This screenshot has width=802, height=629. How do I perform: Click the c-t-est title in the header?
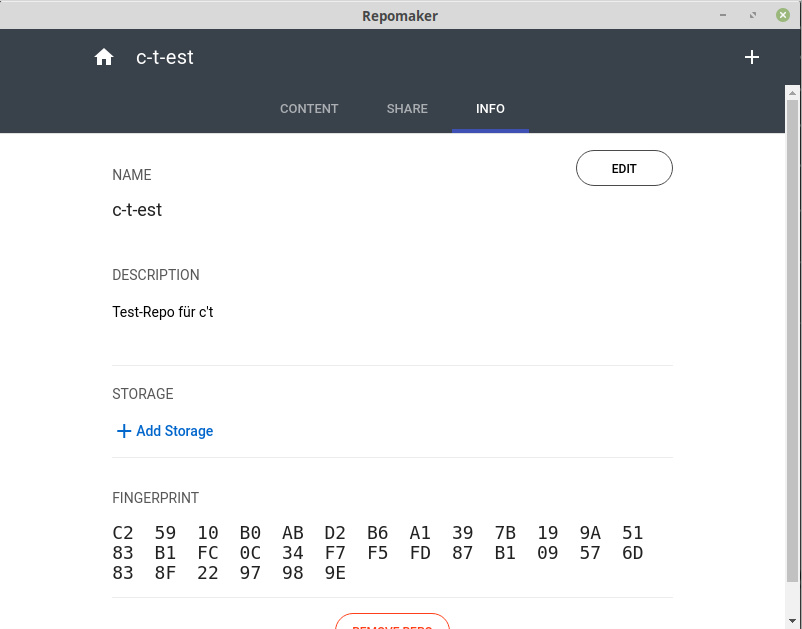[165, 58]
